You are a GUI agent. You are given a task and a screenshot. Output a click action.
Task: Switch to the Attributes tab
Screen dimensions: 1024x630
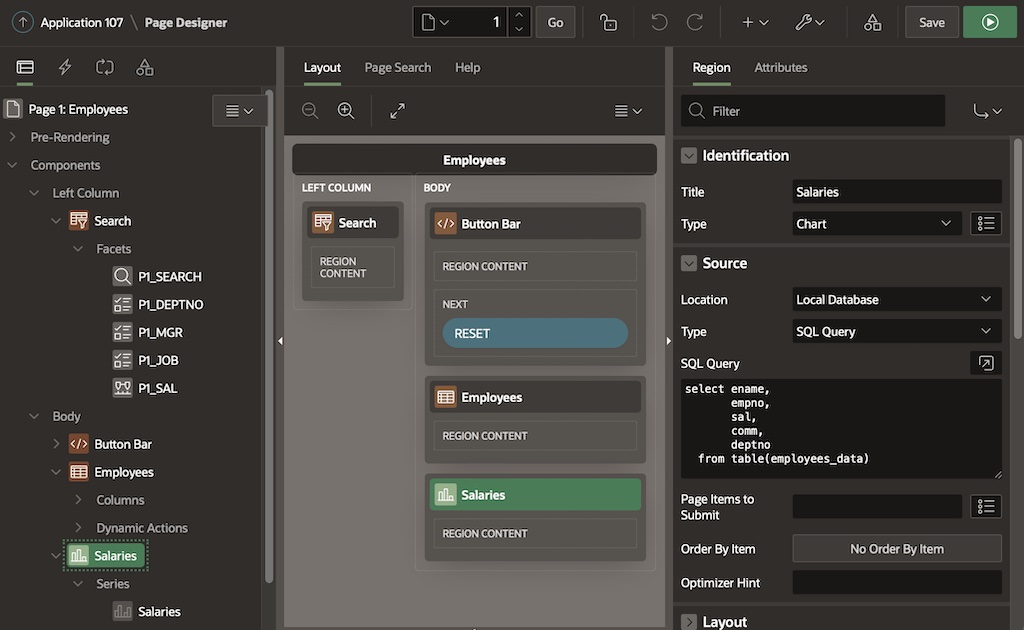pyautogui.click(x=780, y=67)
